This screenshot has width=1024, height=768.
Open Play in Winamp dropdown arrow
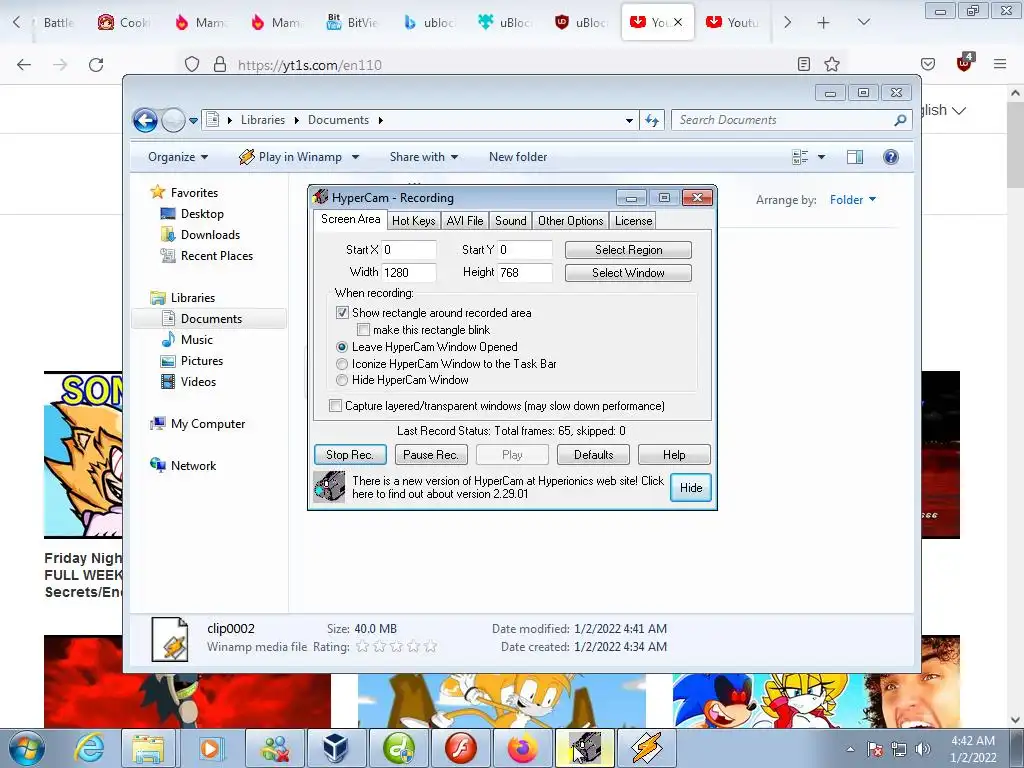355,157
